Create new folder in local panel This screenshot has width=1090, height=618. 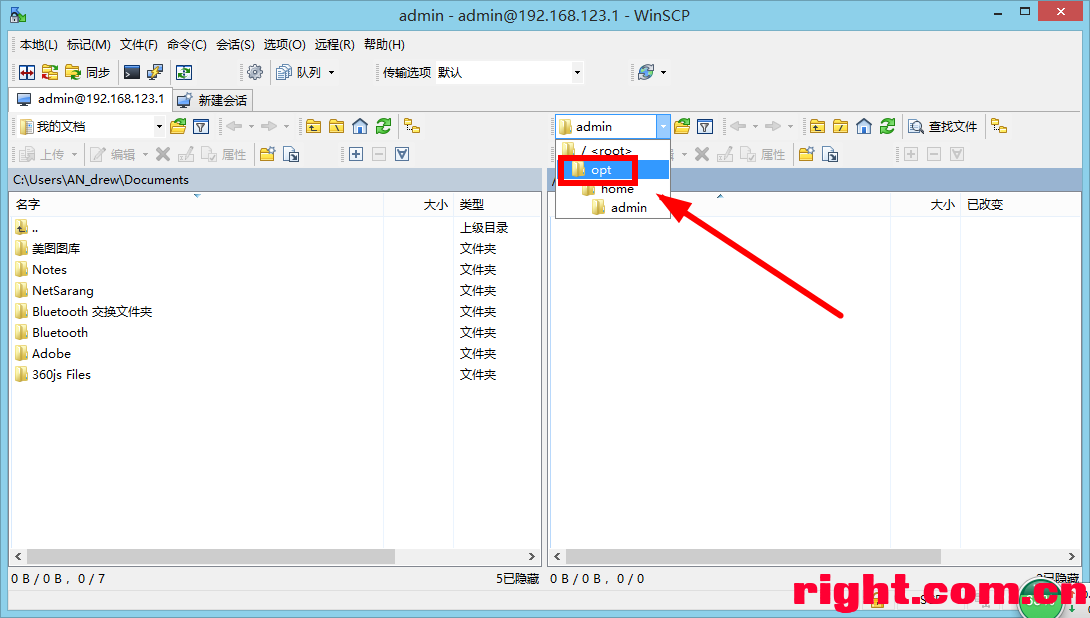tap(268, 154)
